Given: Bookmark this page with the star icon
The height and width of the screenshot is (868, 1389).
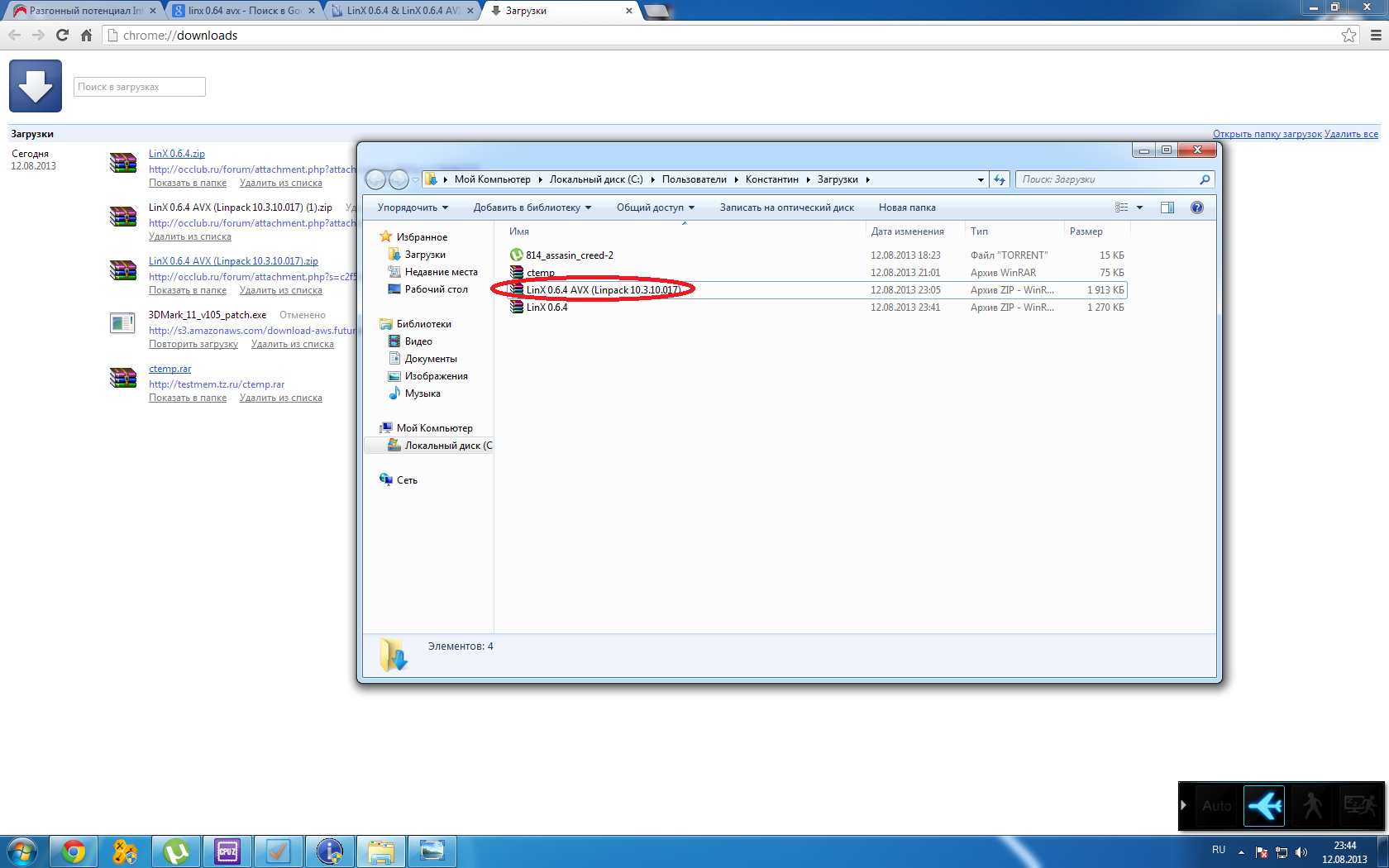Looking at the screenshot, I should click(x=1348, y=35).
